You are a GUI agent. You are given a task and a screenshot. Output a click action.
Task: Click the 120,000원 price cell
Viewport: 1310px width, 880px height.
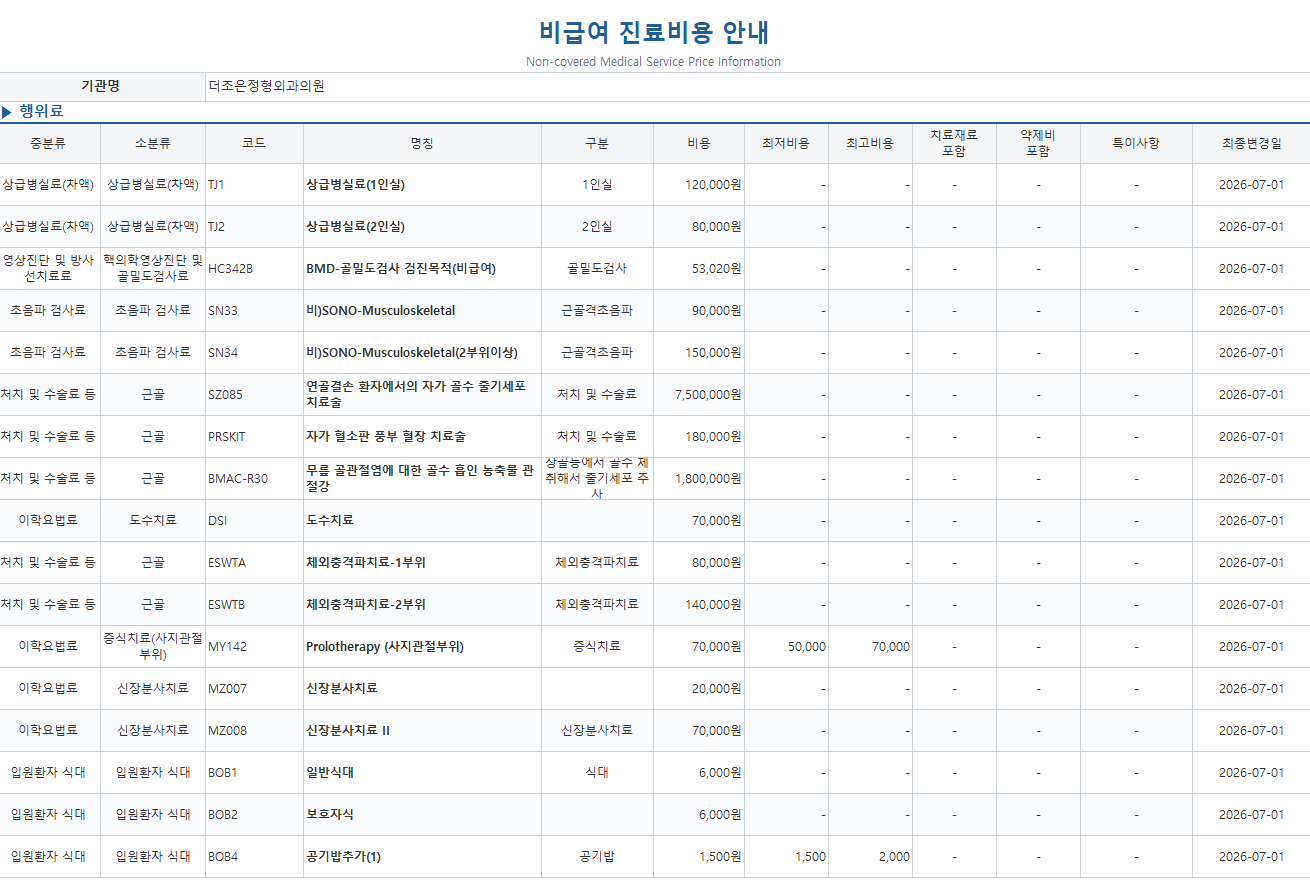pos(699,185)
